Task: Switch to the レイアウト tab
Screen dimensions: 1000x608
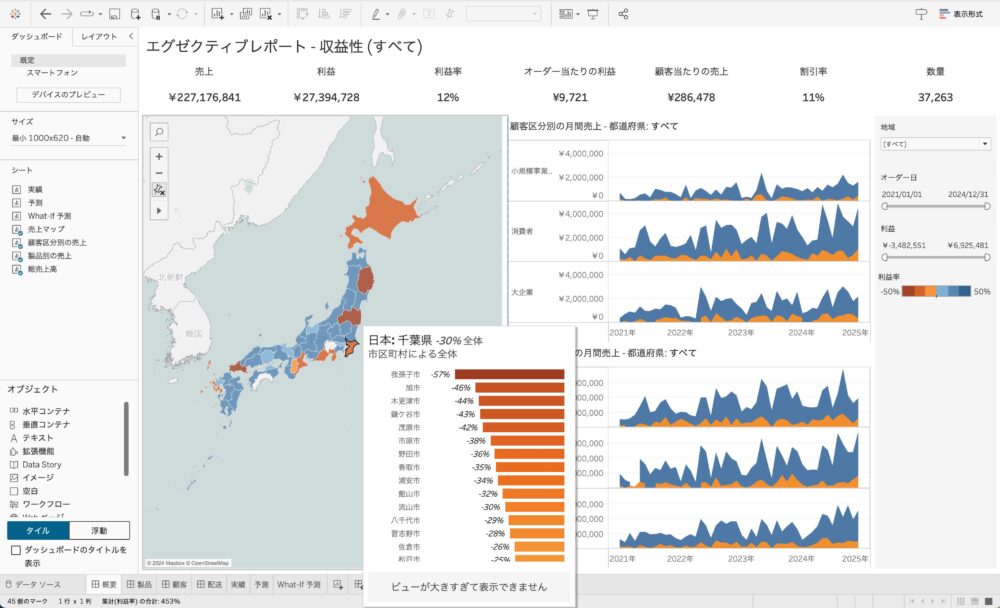Action: pyautogui.click(x=99, y=37)
